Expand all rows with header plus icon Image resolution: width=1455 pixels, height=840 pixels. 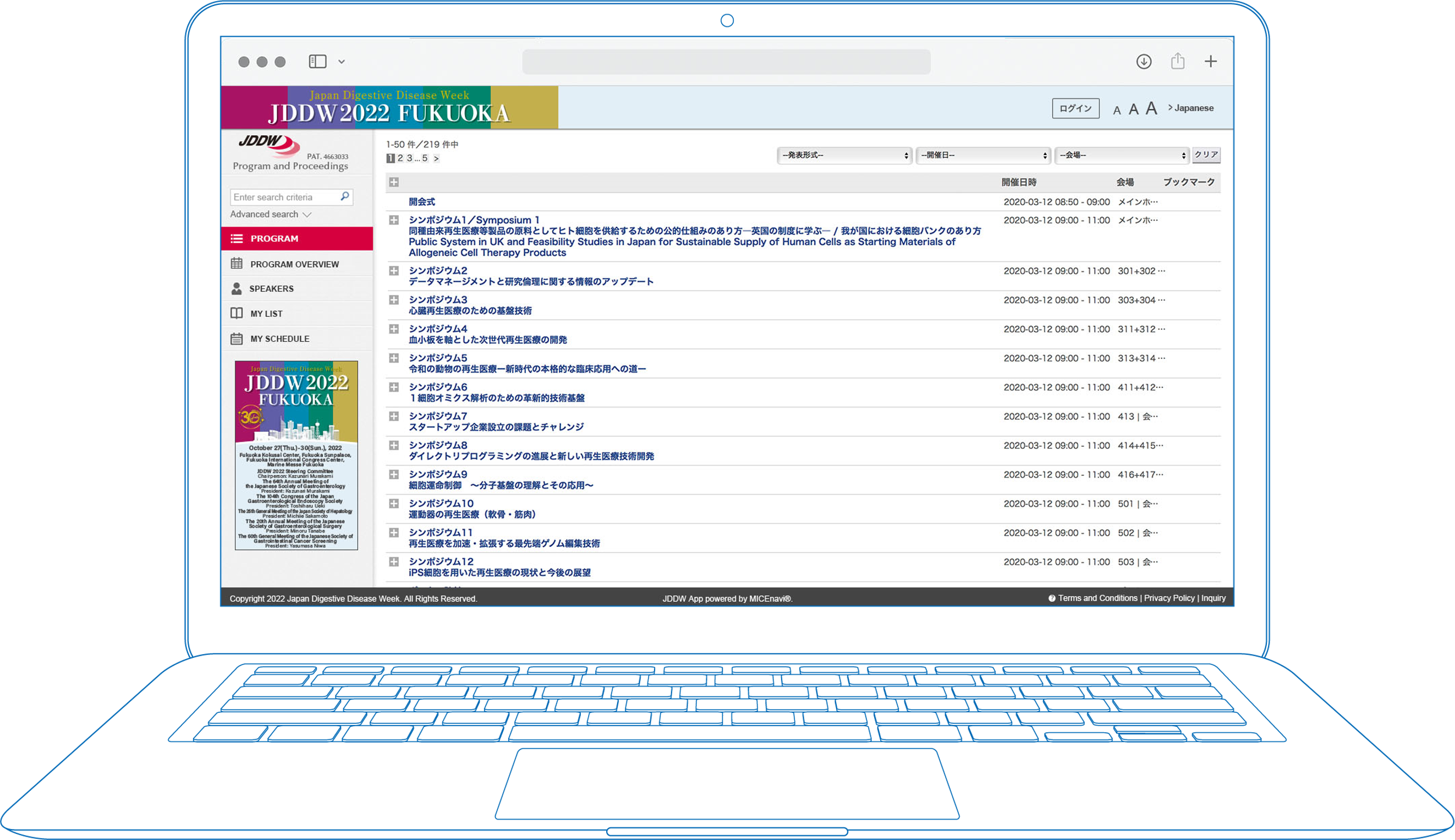[x=394, y=182]
